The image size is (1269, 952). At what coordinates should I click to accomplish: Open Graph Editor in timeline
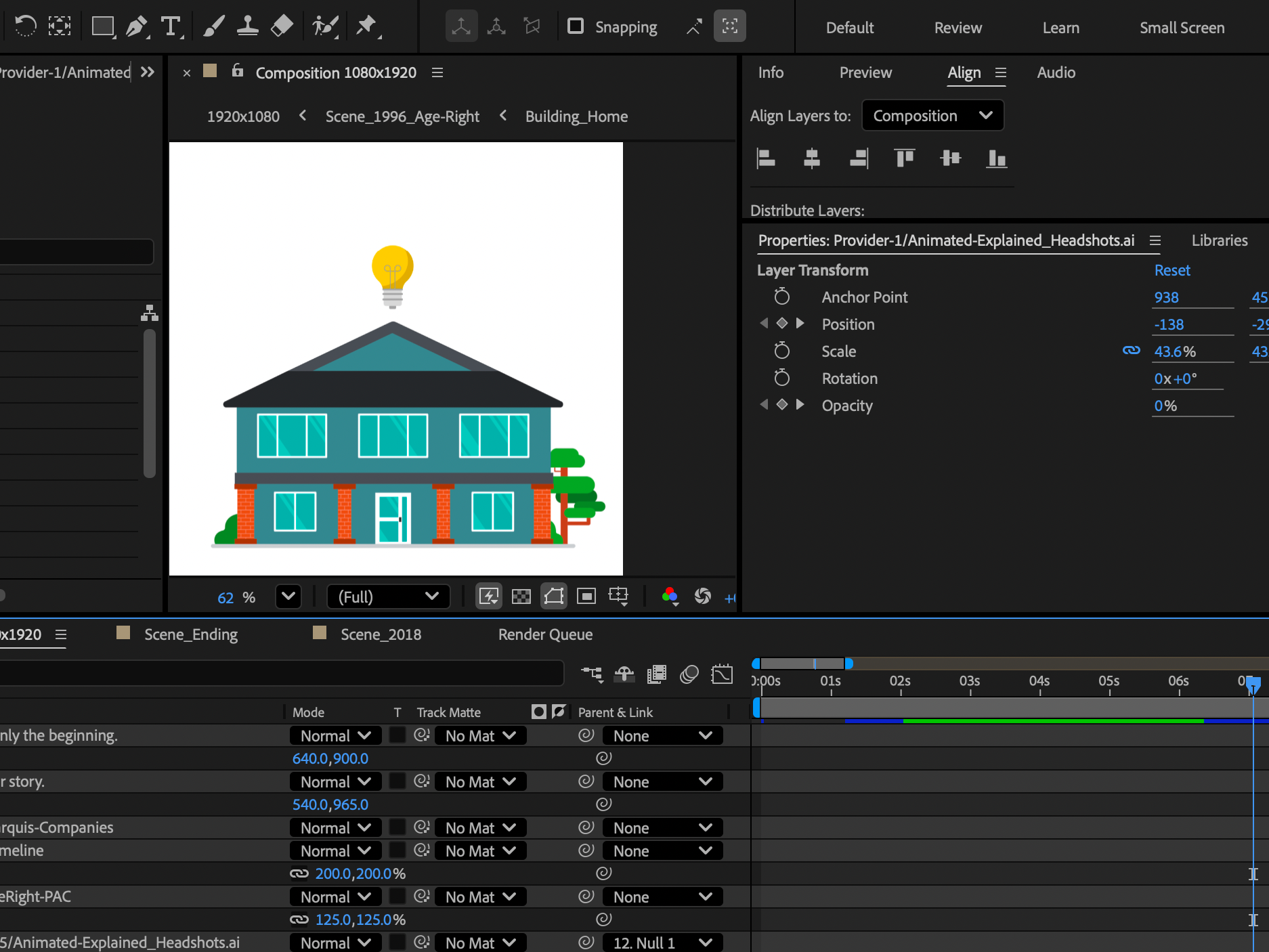(x=722, y=674)
